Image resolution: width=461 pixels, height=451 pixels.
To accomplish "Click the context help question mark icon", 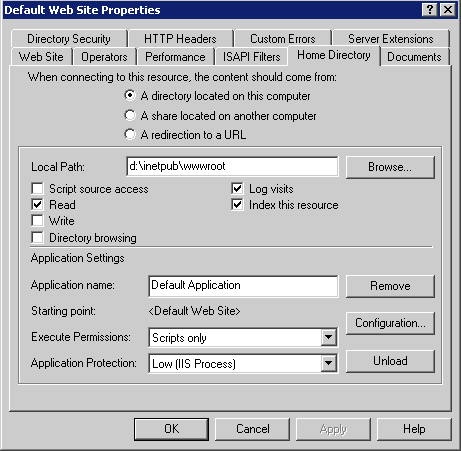I will pos(430,10).
